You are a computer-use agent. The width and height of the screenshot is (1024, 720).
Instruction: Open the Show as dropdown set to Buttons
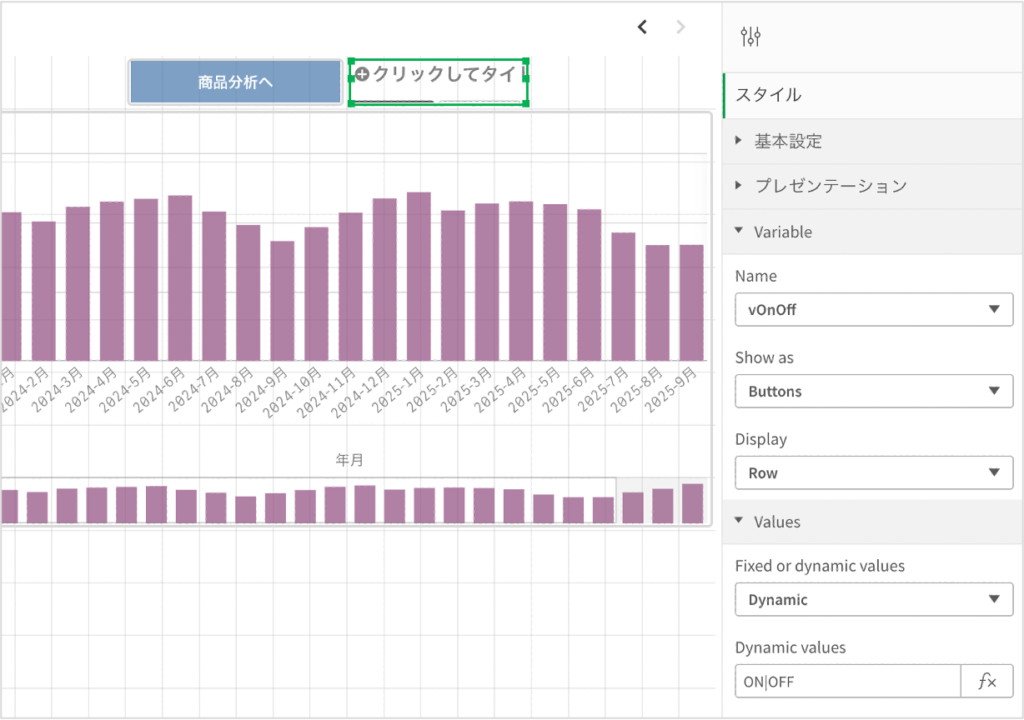click(873, 391)
